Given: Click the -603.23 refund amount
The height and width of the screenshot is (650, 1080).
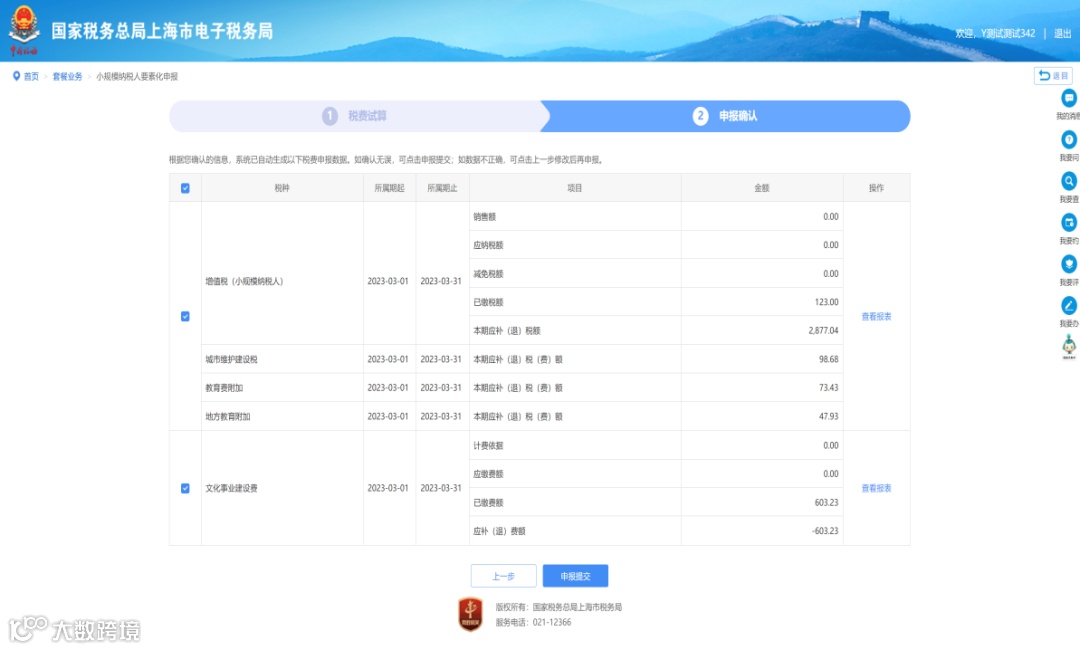Looking at the screenshot, I should point(825,531).
